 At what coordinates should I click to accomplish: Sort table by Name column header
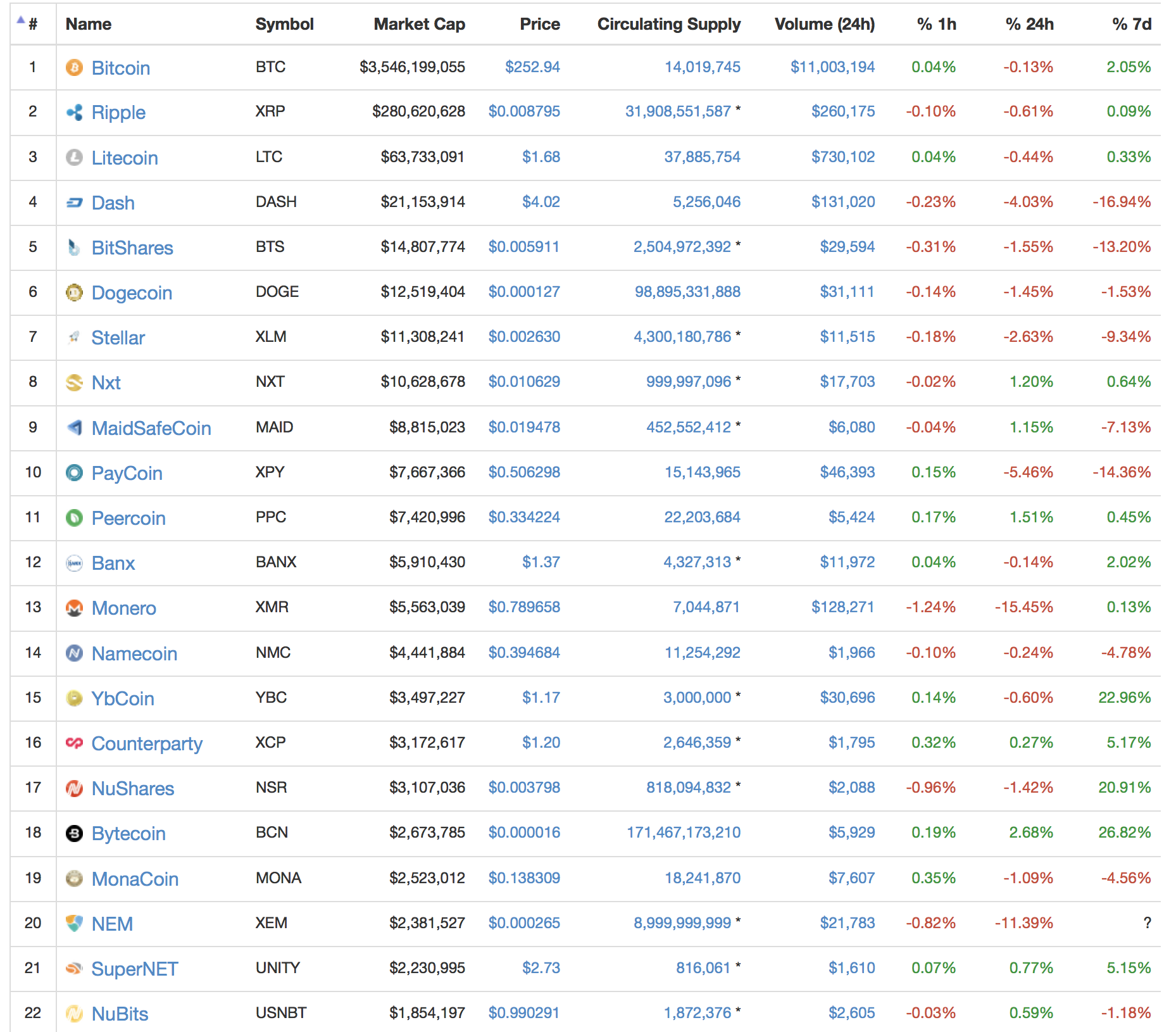pos(89,24)
